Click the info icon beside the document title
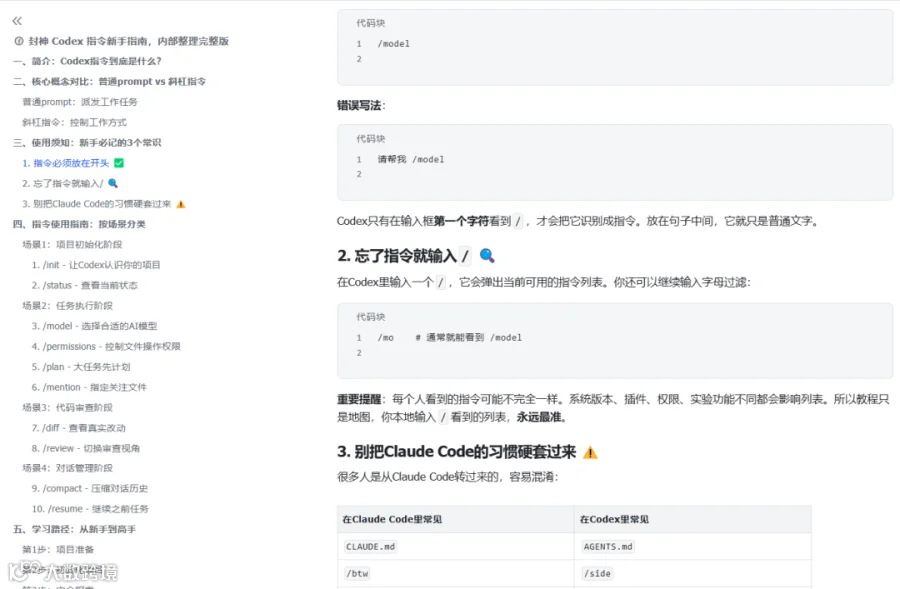900x589 pixels. click(19, 41)
